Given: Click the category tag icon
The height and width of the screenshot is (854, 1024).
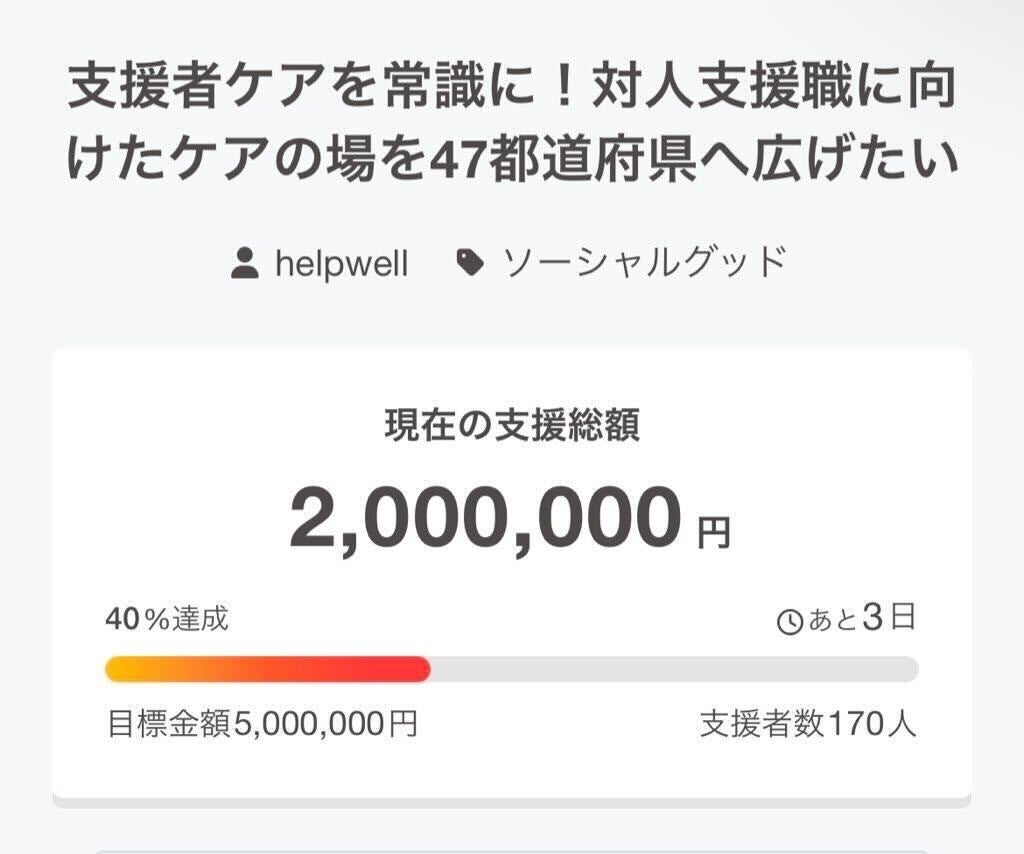Looking at the screenshot, I should (470, 263).
